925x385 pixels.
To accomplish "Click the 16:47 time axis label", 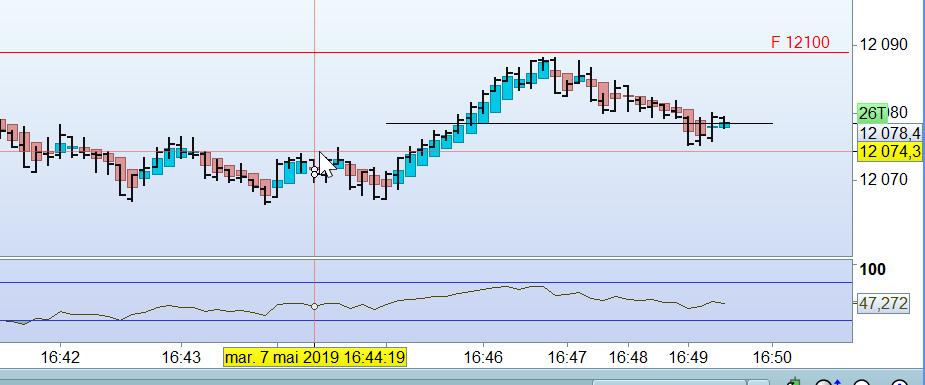I will tap(567, 357).
